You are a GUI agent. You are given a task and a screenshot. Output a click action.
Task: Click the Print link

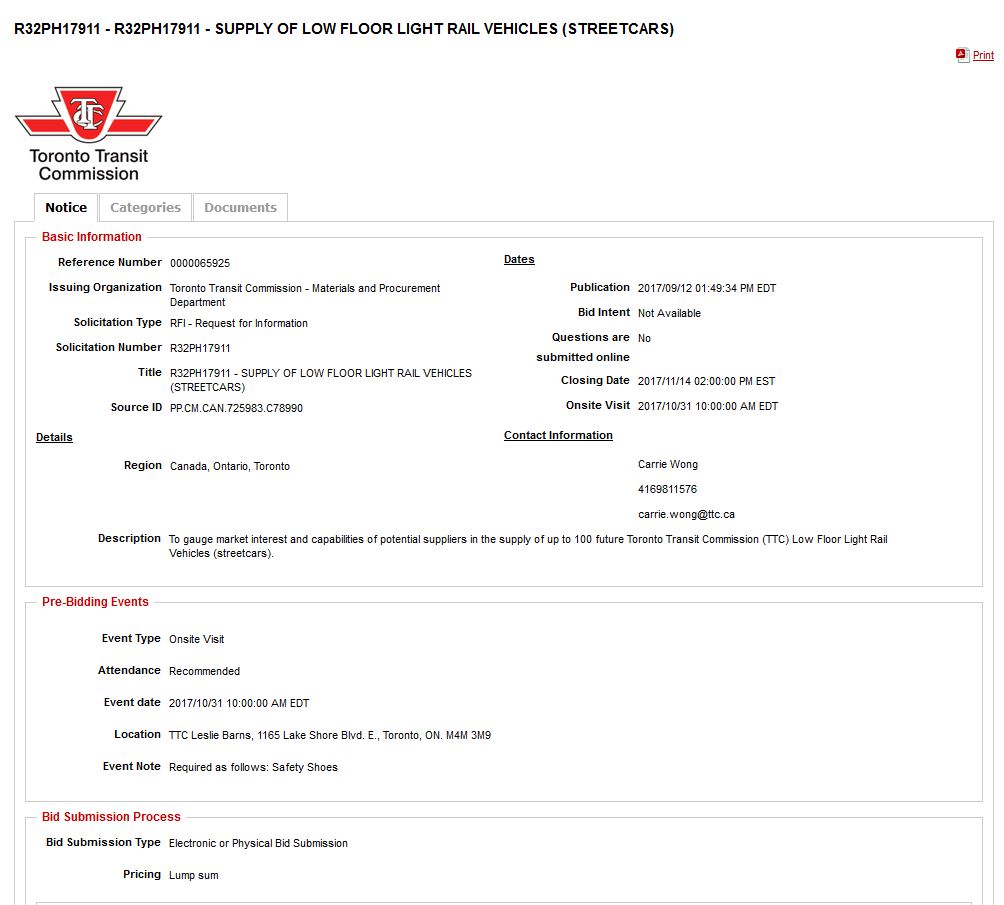(x=983, y=56)
